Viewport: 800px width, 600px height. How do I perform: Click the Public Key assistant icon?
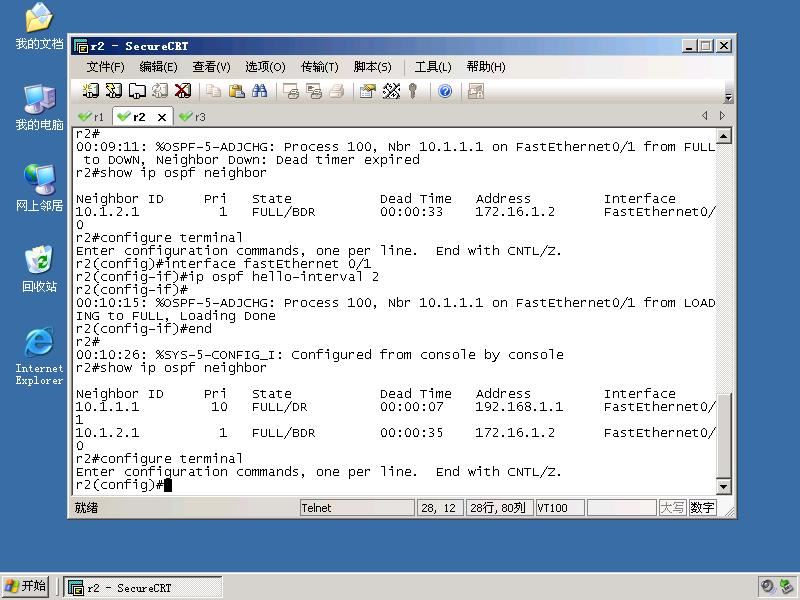(x=413, y=91)
